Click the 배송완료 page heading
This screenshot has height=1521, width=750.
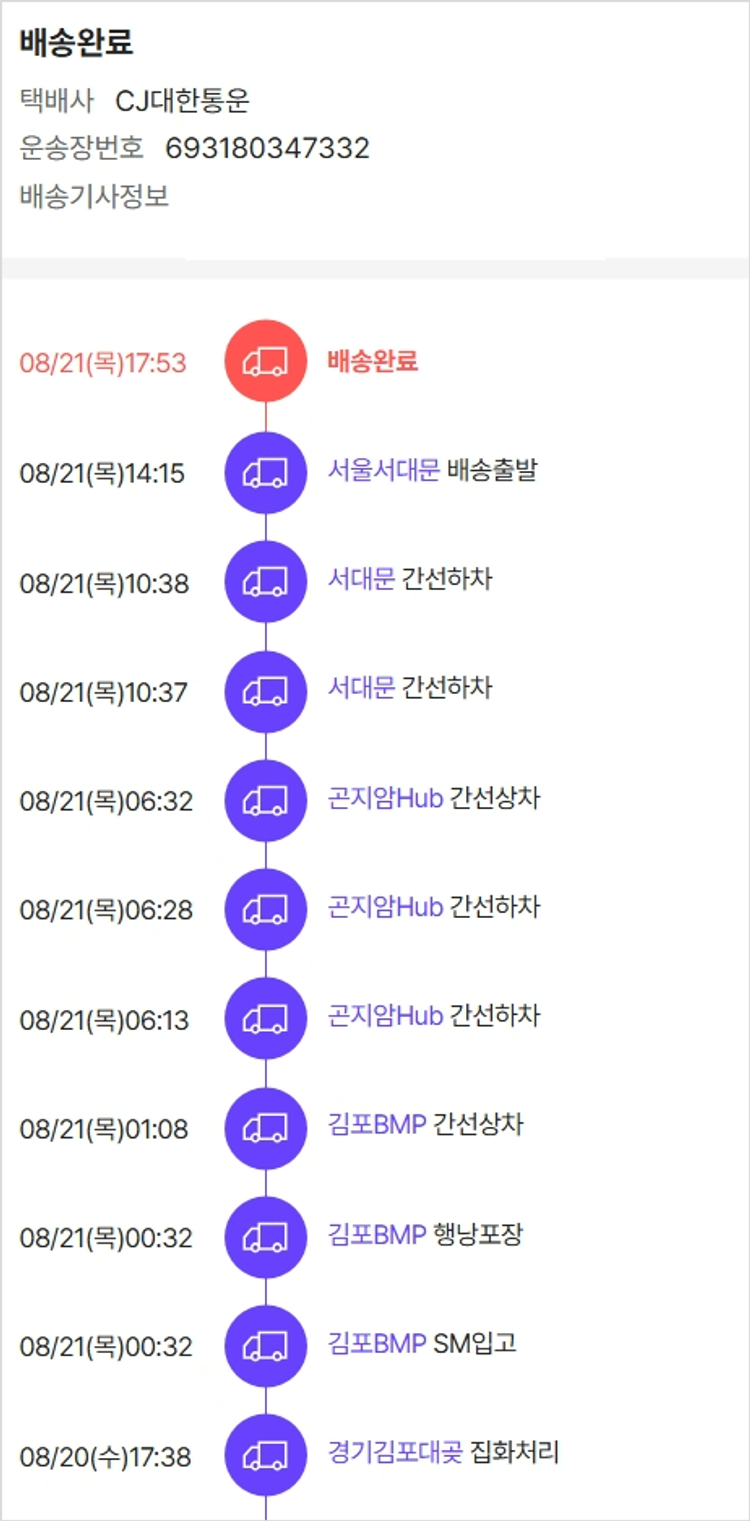(x=76, y=43)
